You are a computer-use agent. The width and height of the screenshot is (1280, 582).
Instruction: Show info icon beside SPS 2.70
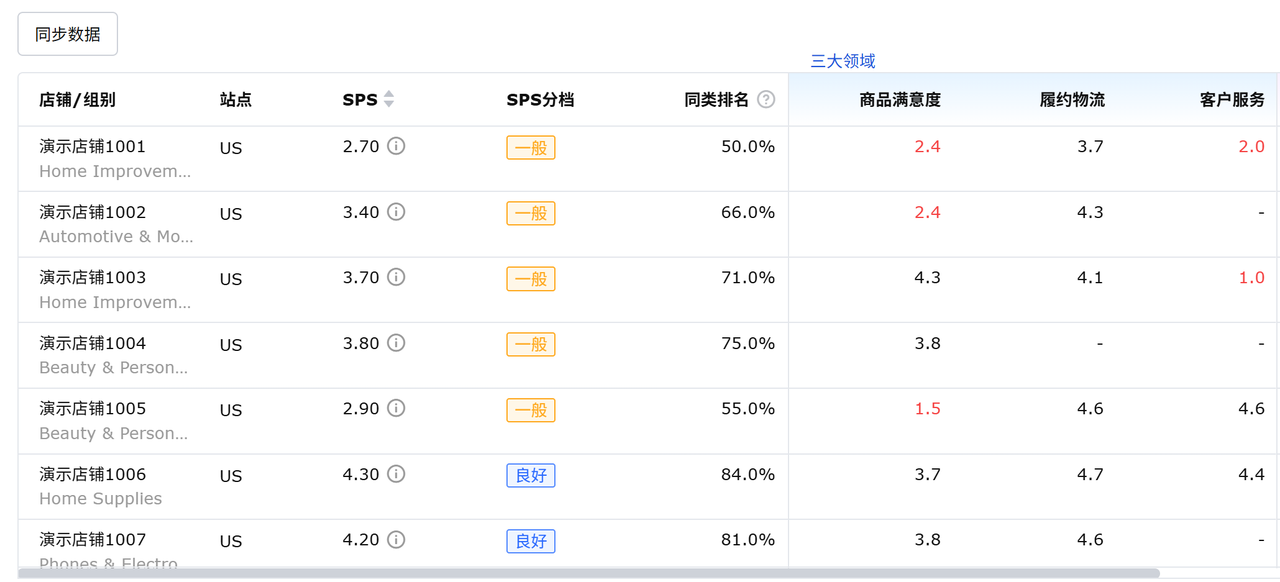pyautogui.click(x=396, y=146)
